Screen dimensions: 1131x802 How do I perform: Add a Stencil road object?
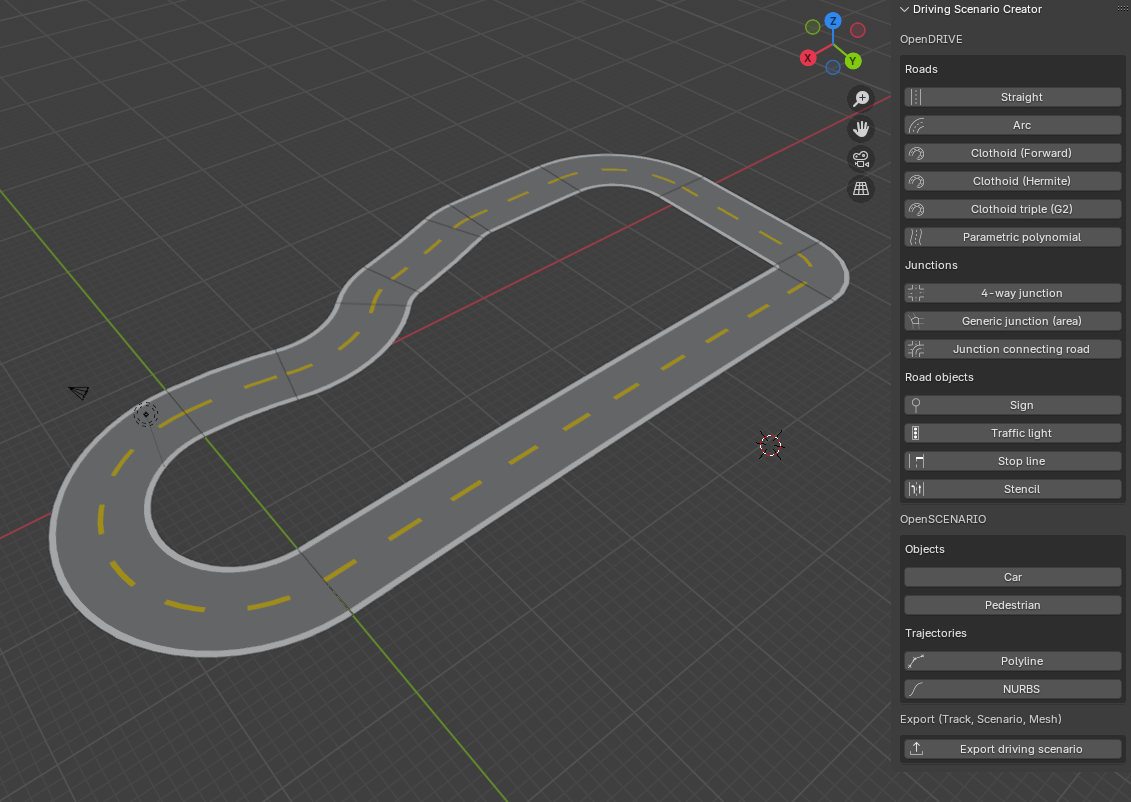1013,489
